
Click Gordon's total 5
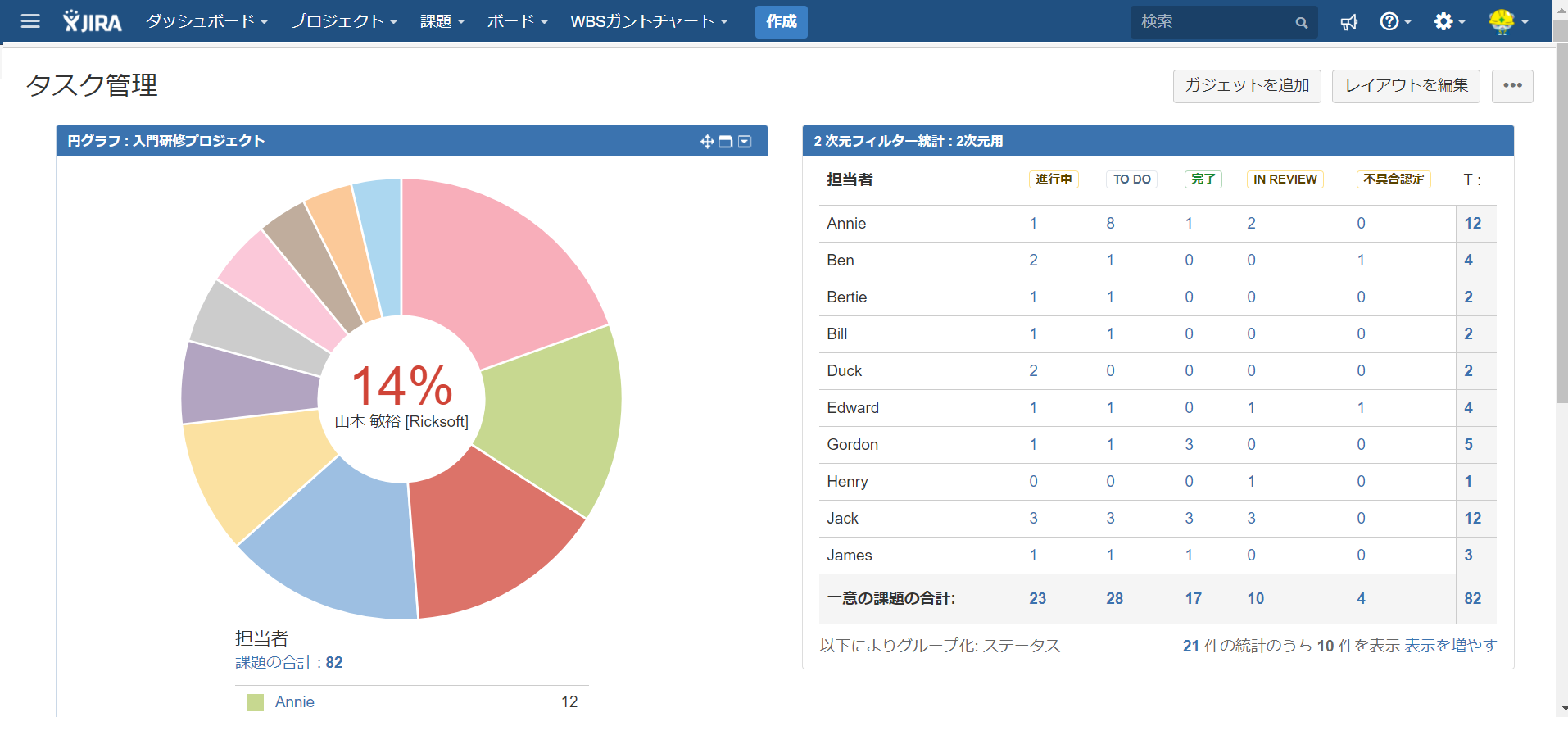tap(1468, 445)
